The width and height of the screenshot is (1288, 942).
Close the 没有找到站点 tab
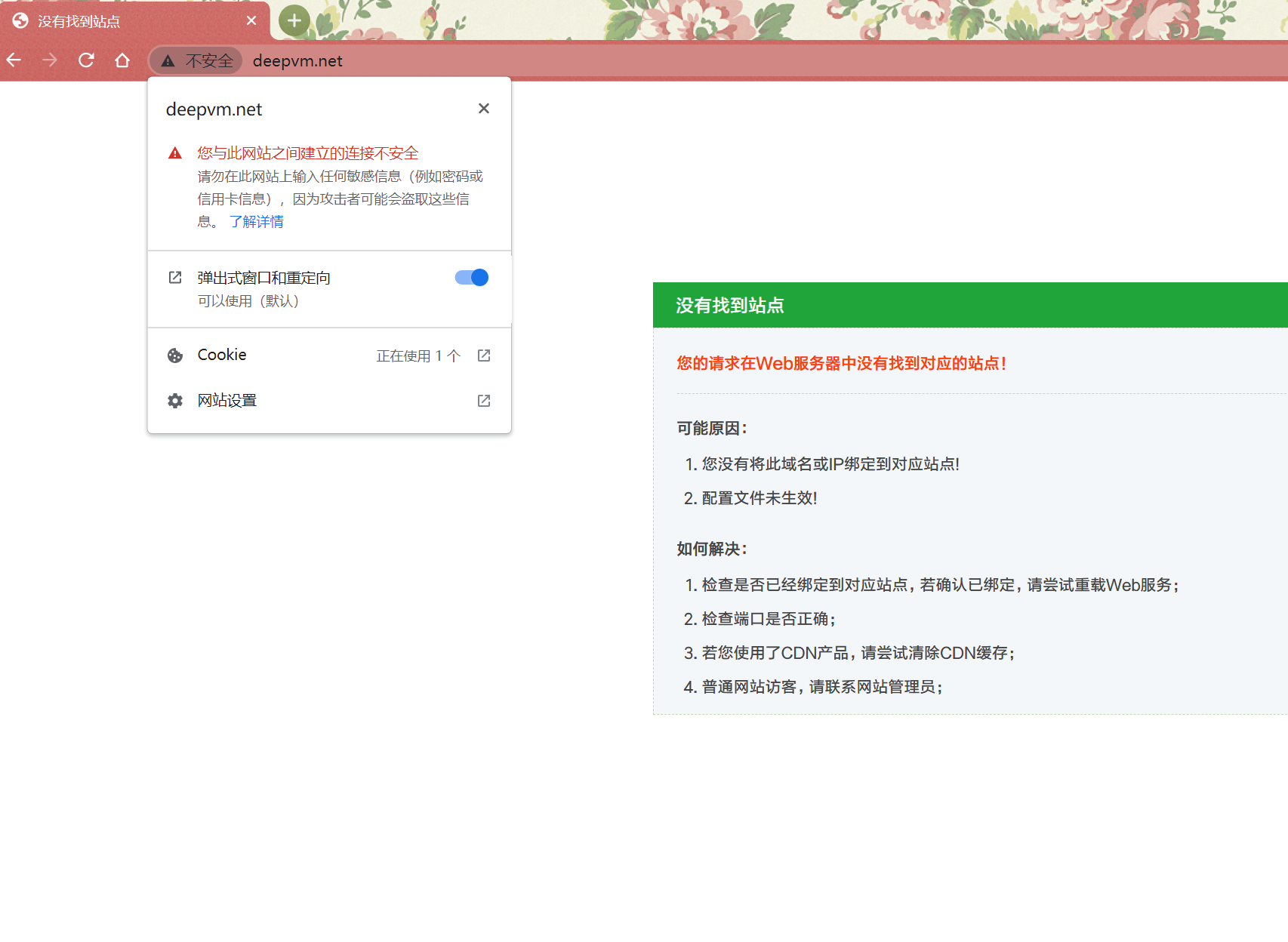click(x=251, y=21)
